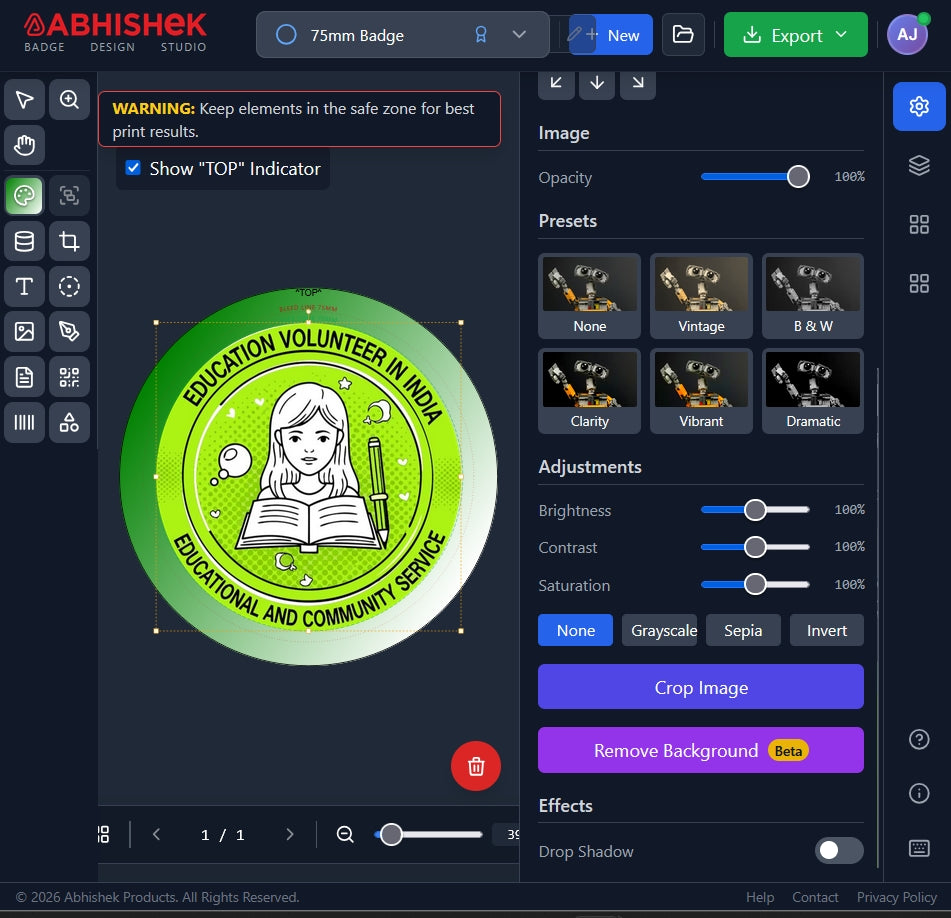This screenshot has height=918, width=951.
Task: Select the Crop tool in the toolbar
Action: (x=69, y=240)
